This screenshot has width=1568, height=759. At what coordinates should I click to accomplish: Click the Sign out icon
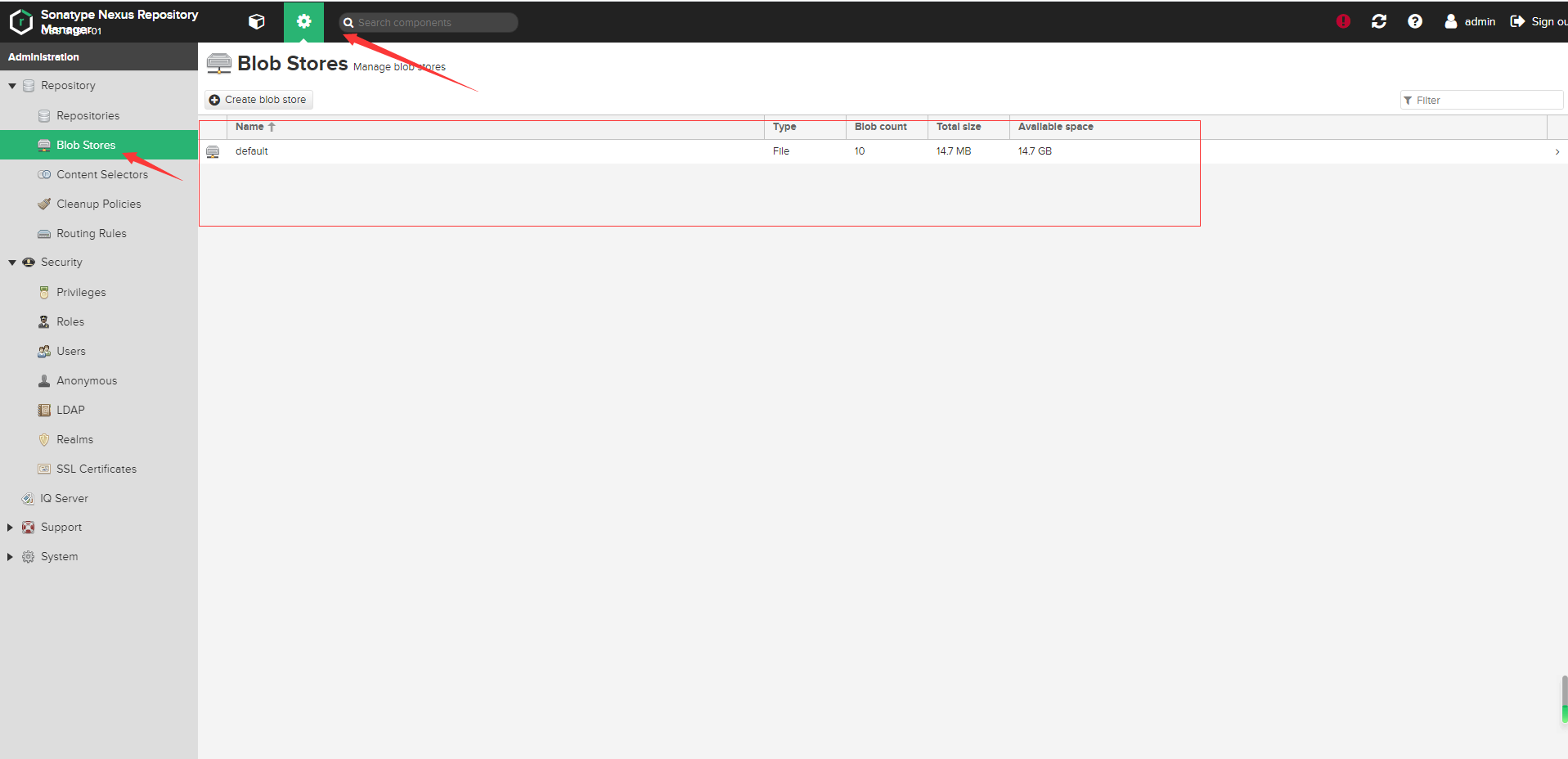pyautogui.click(x=1517, y=21)
